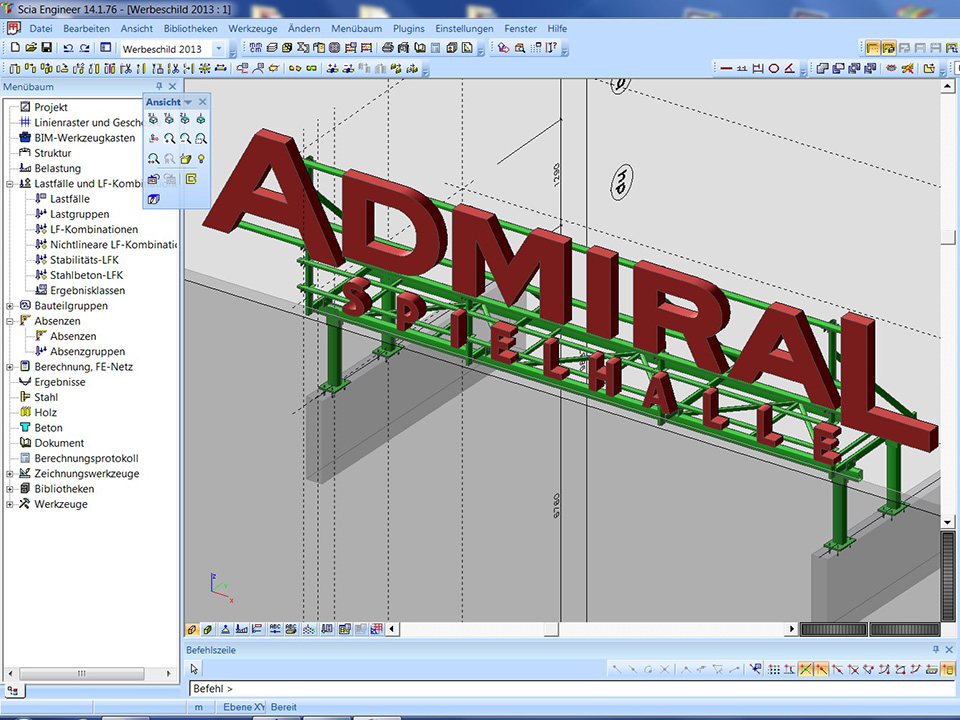Click view in X direction icon
The image size is (960, 720).
[x=153, y=119]
